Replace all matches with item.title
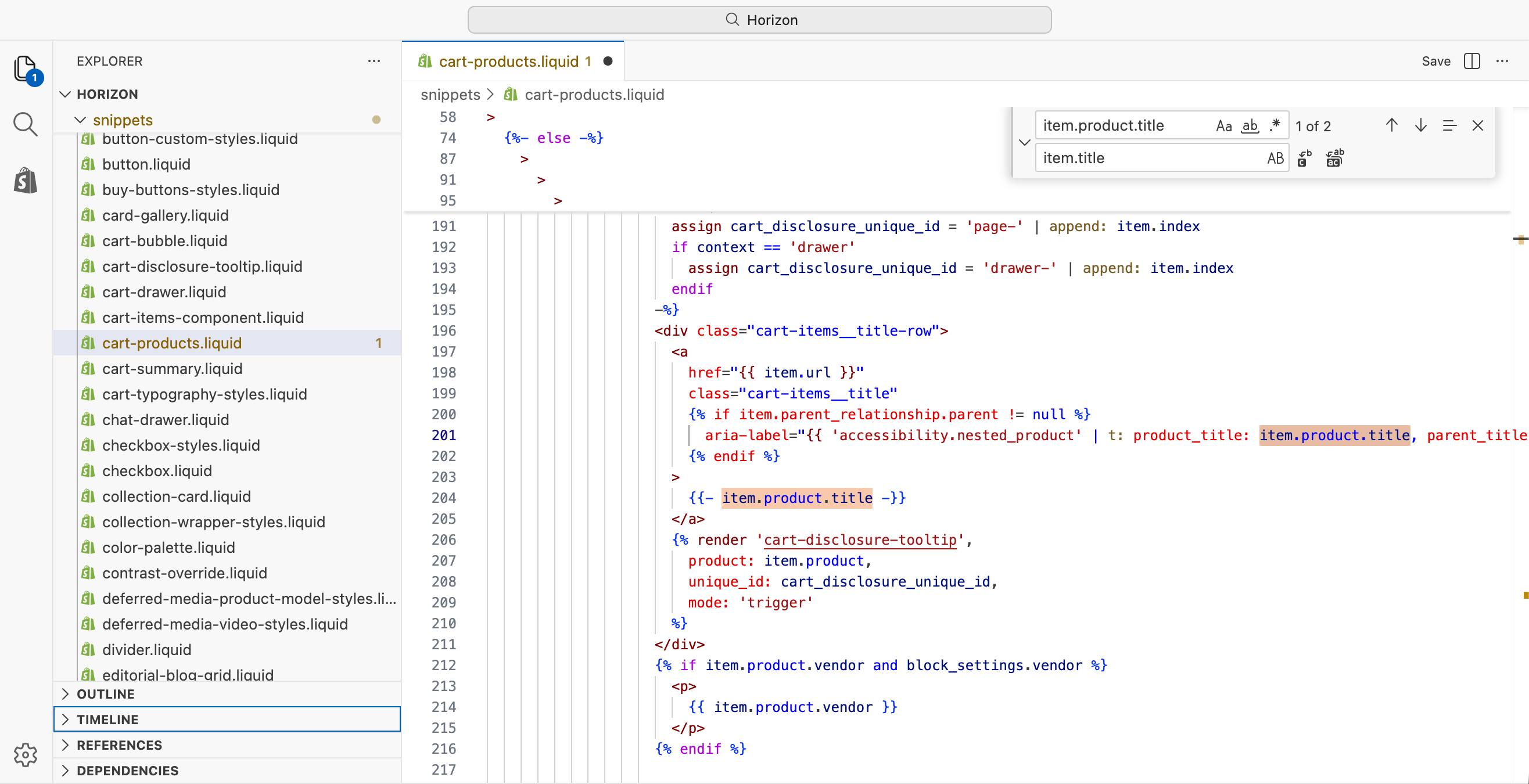Screen dimensions: 1529x784 point(1334,158)
